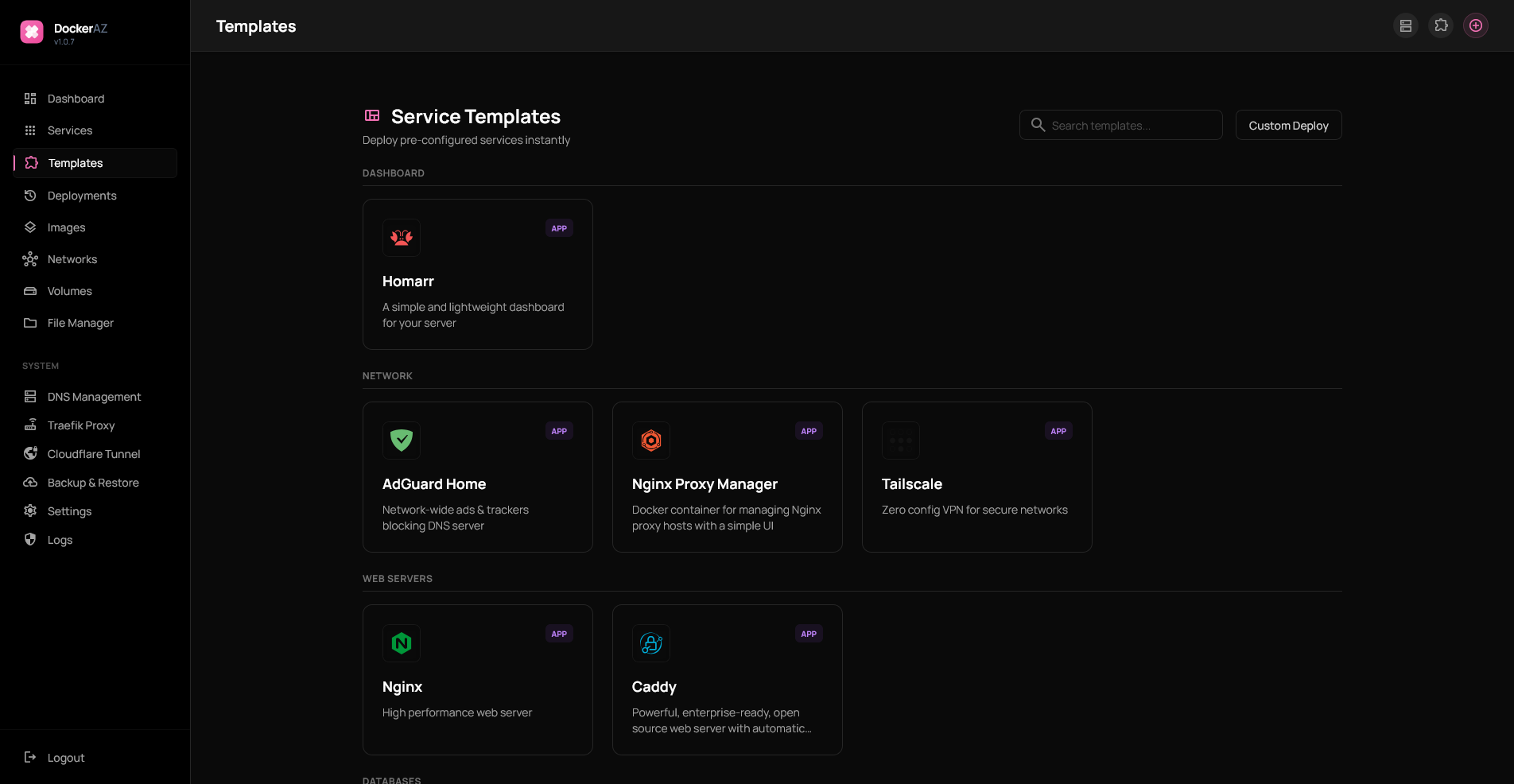Image resolution: width=1514 pixels, height=784 pixels.
Task: Click the Caddy template icon
Action: point(651,643)
